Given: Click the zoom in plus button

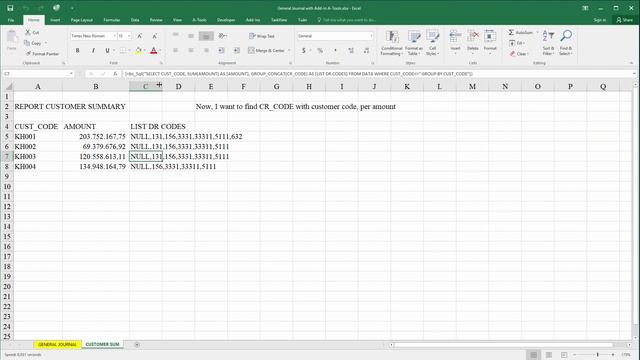Looking at the screenshot, I should (613, 355).
